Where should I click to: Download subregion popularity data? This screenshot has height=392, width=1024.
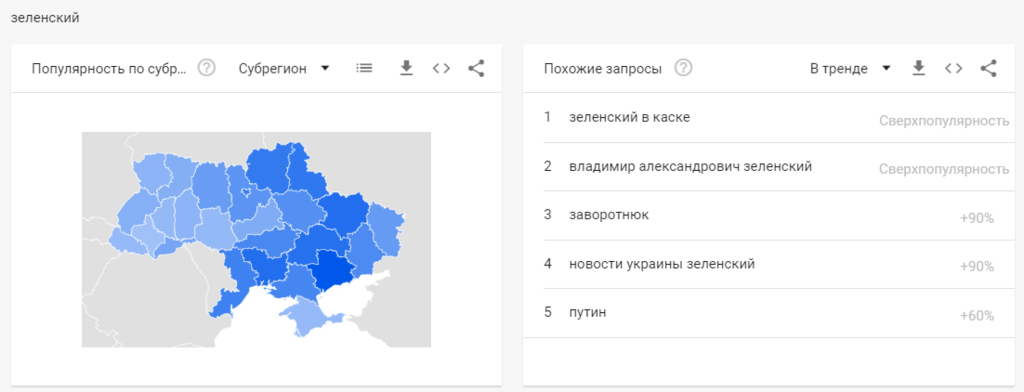click(406, 68)
